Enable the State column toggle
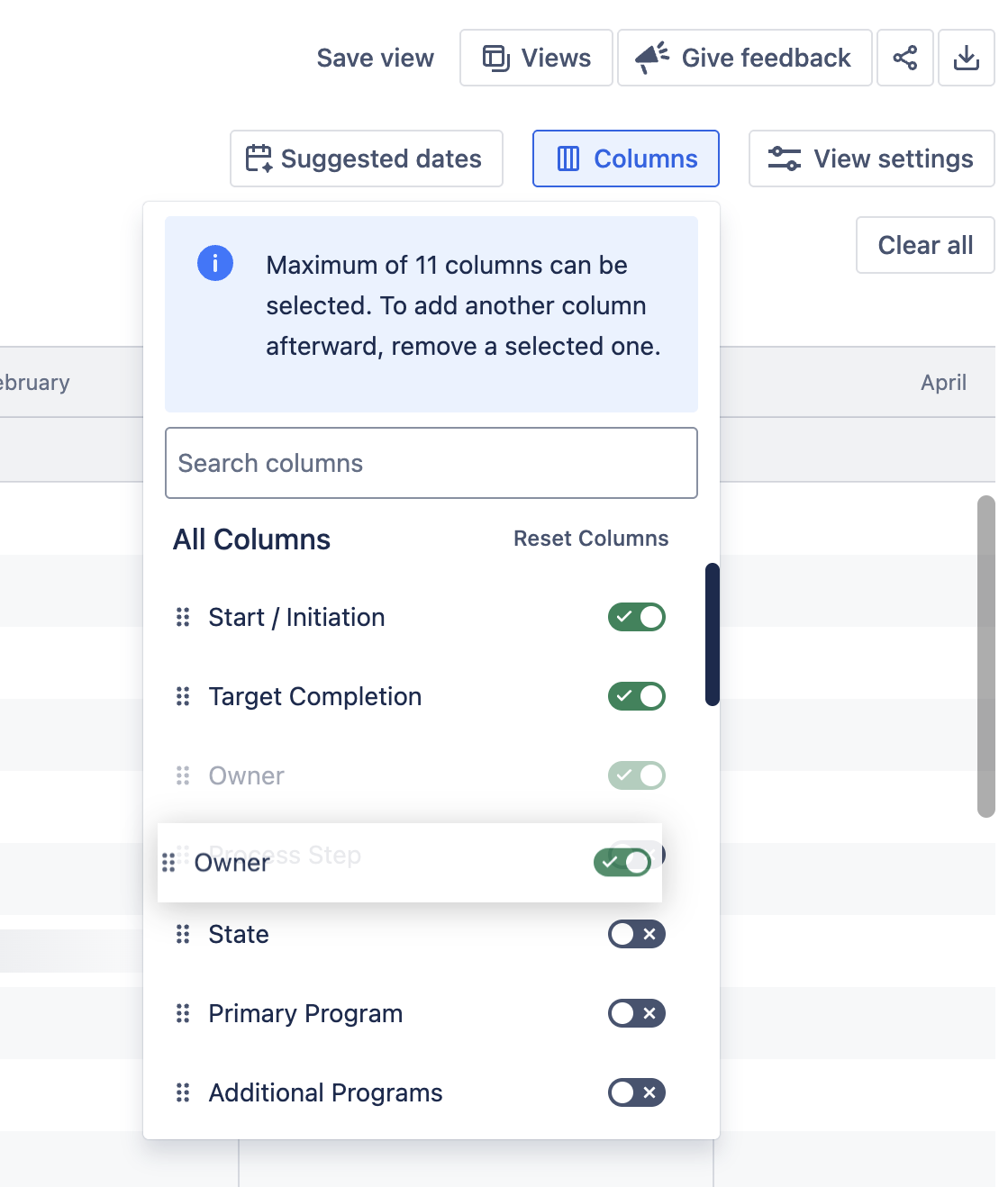Image resolution: width=1008 pixels, height=1187 pixels. click(636, 934)
